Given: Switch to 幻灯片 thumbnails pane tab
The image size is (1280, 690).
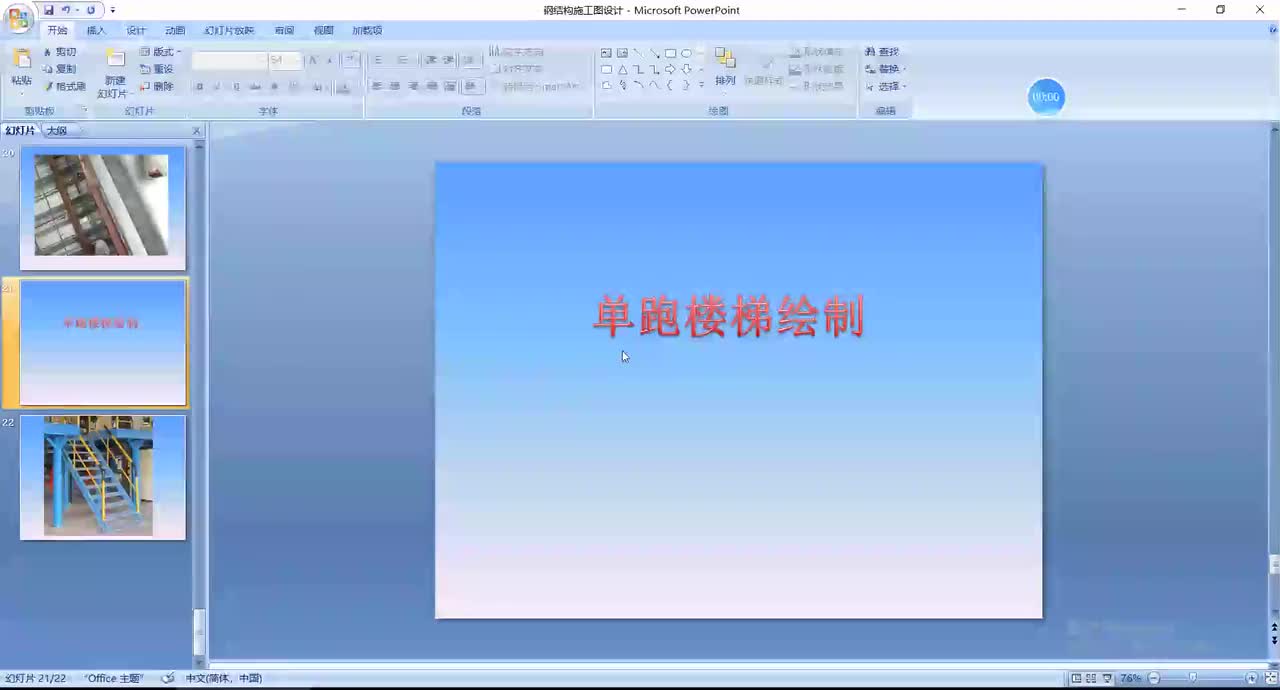Looking at the screenshot, I should 20,130.
